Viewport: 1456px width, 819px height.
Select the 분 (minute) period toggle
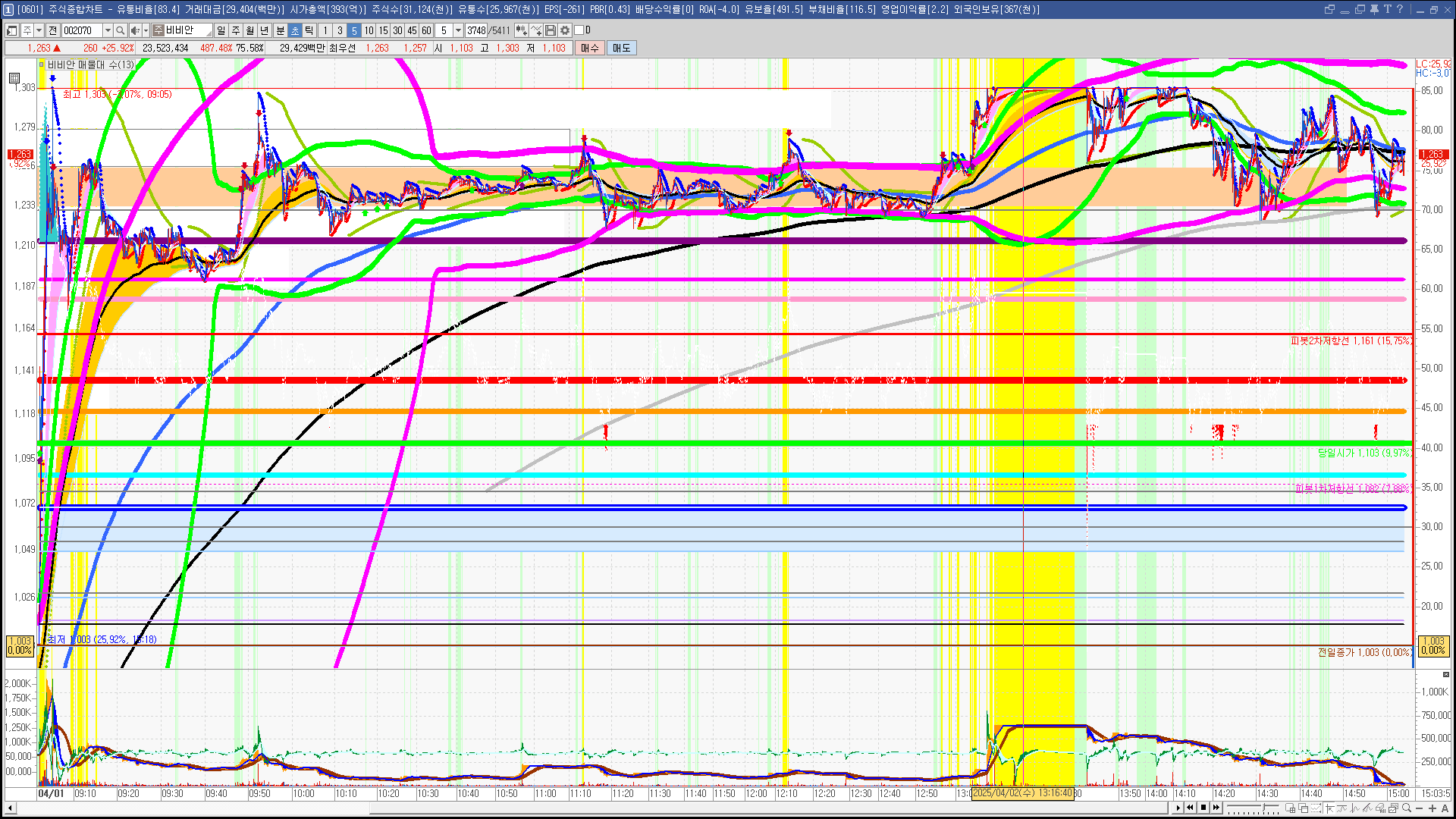[280, 30]
